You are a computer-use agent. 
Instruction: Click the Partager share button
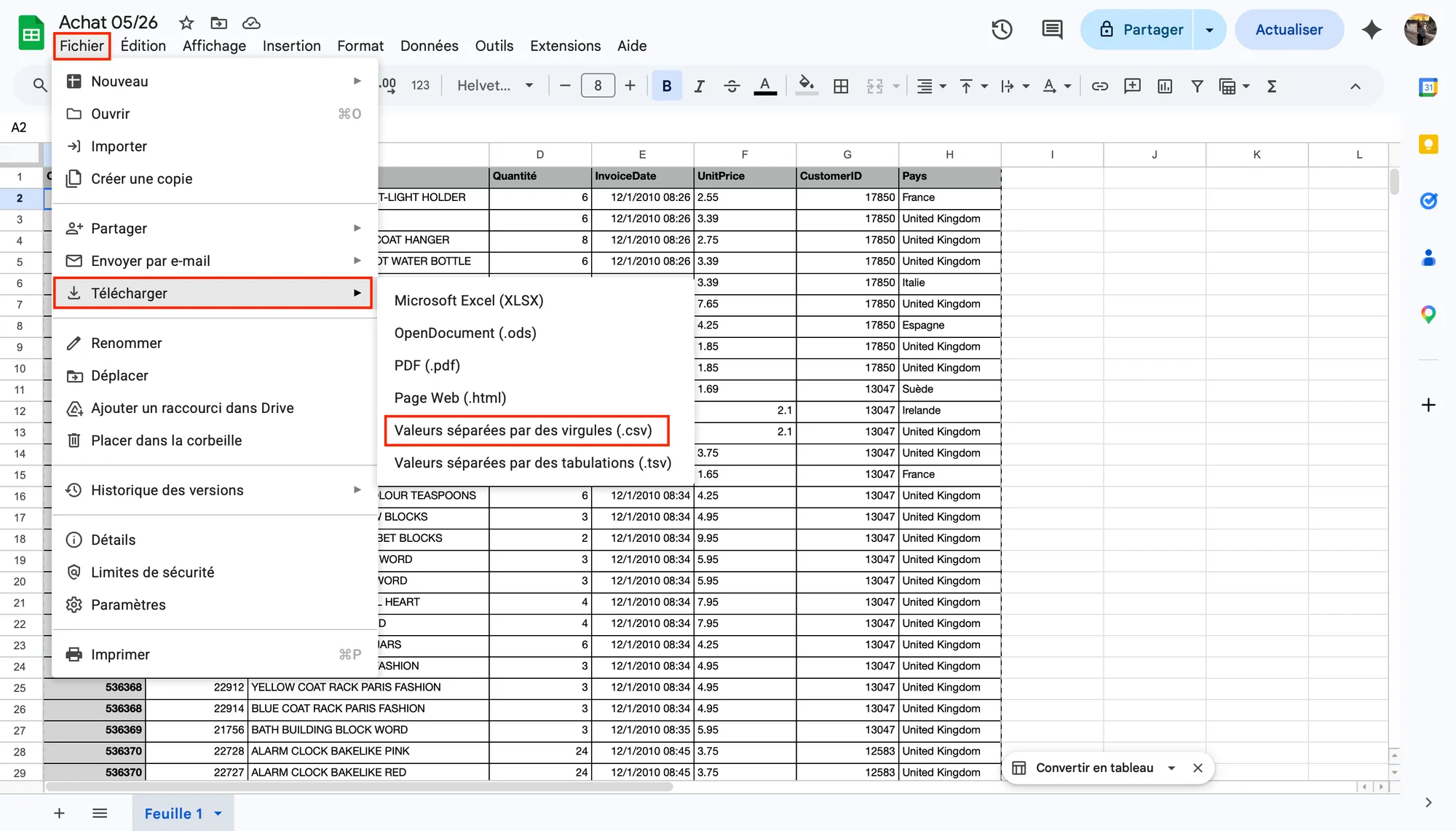[1138, 30]
